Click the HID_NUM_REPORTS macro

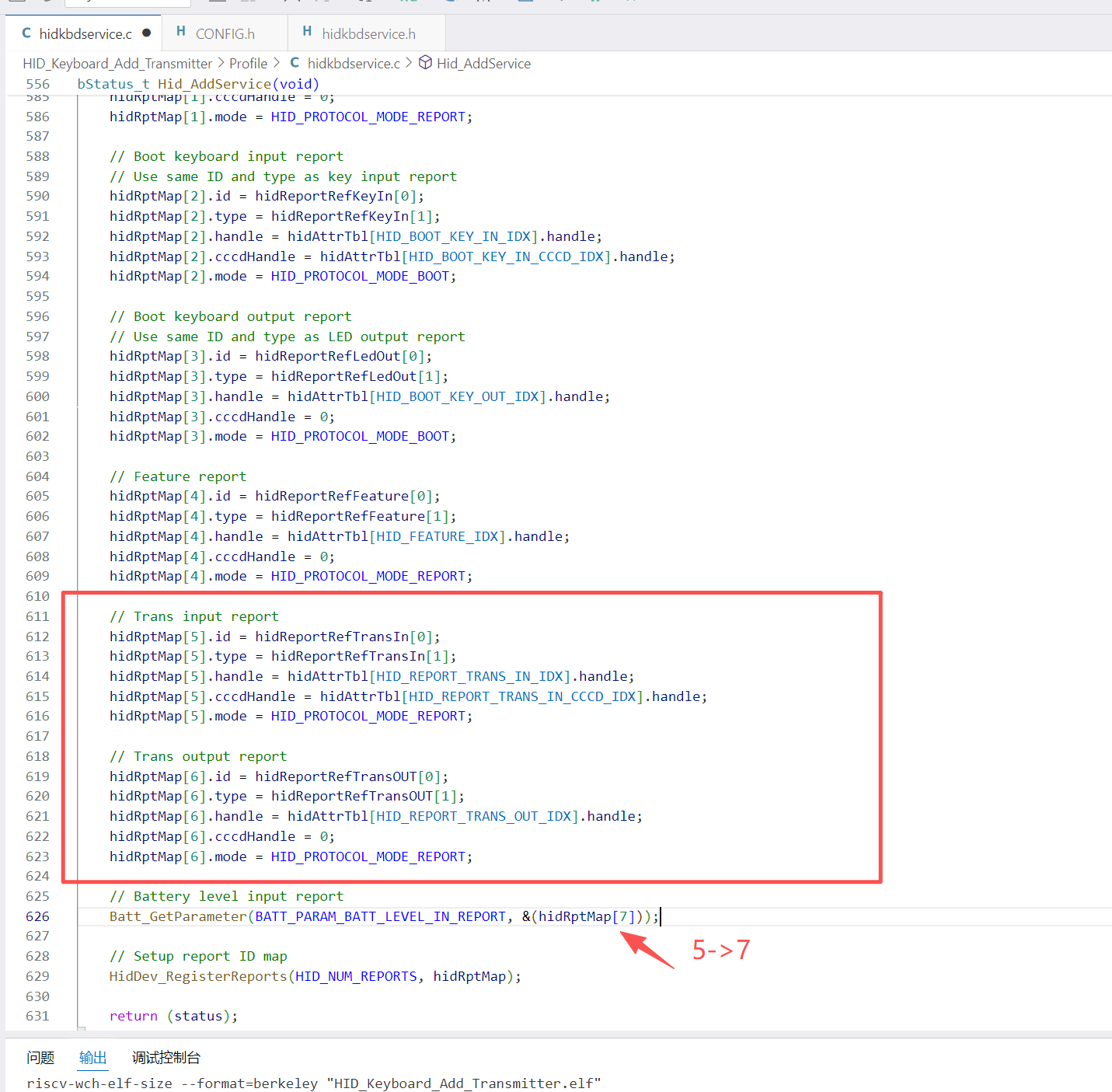pos(356,976)
